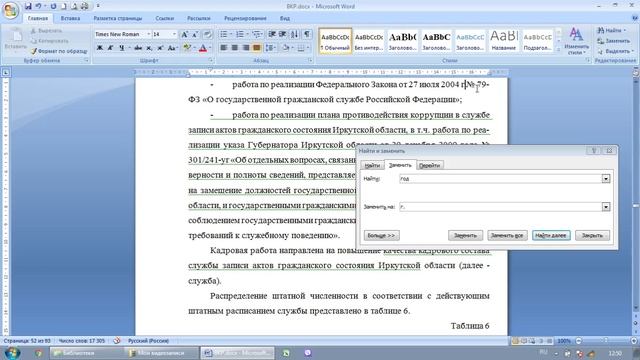The image size is (640, 360).
Task: Apply bold with the Ж button
Action: 100,48
